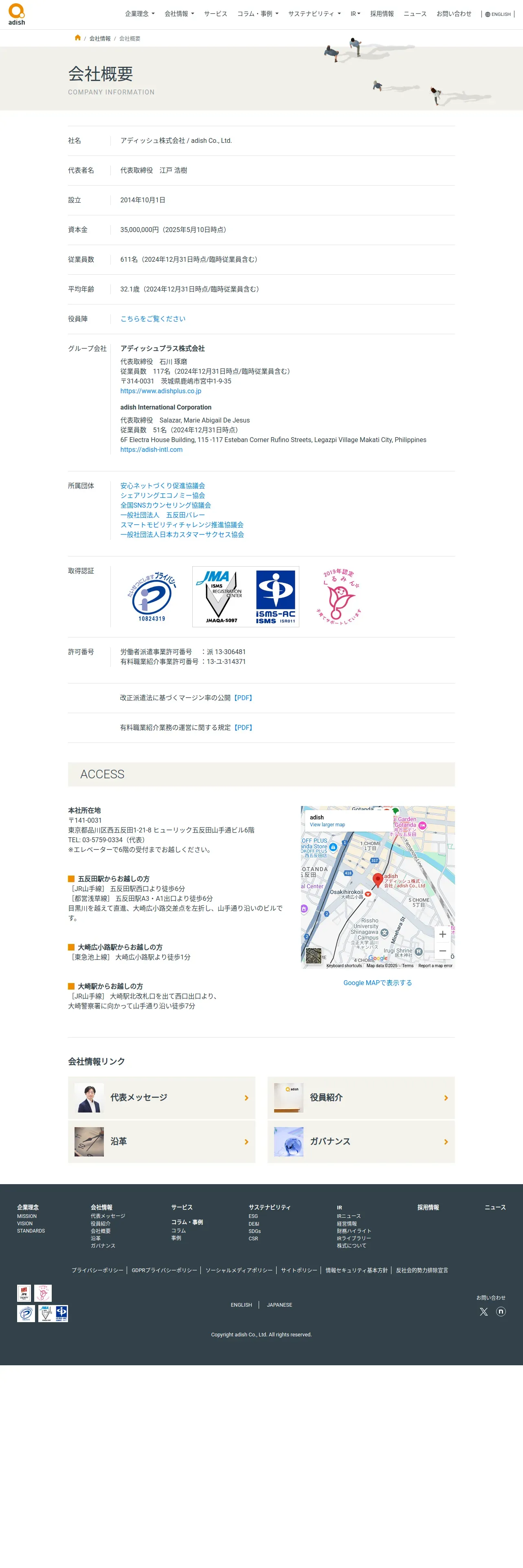Viewport: 523px width, 1568px height.
Task: Expand the サステナビリティ dropdown menu
Action: 314,13
